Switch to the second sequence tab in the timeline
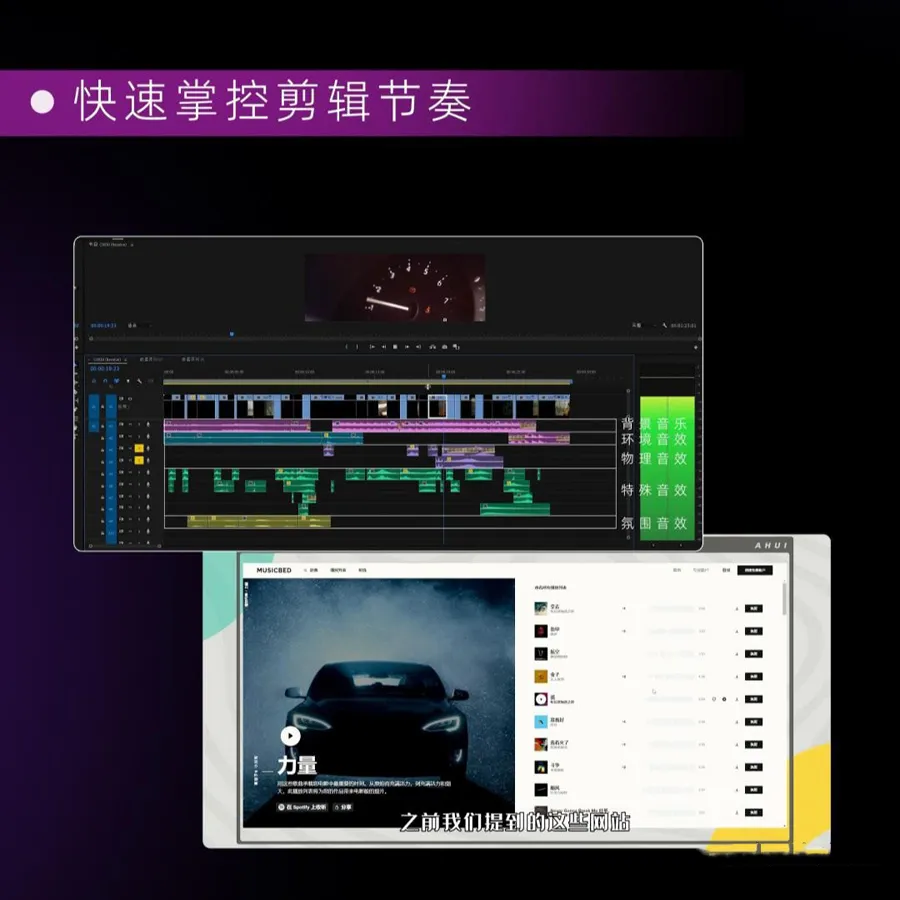 tap(152, 358)
